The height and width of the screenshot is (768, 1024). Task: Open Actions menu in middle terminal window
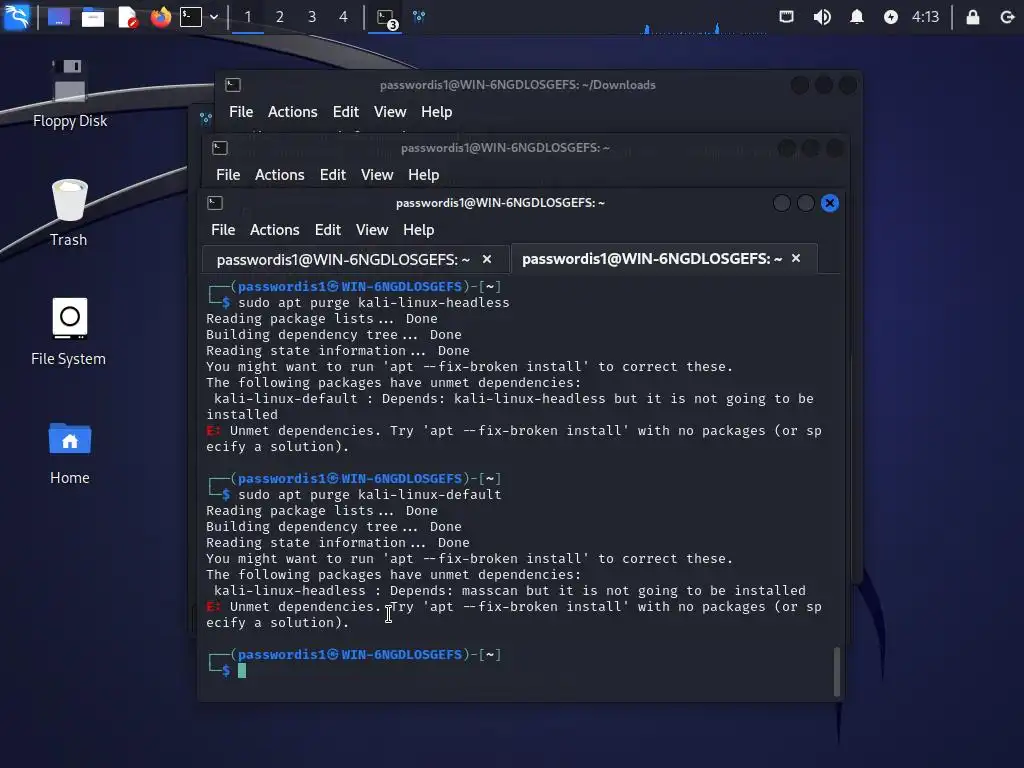click(280, 175)
